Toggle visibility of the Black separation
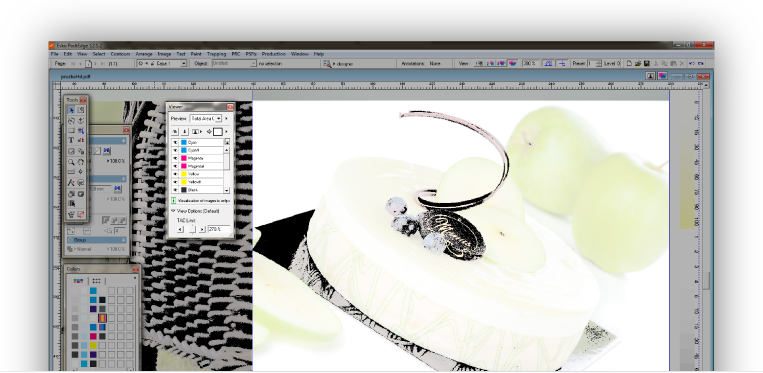Viewport: 763px width, 373px height. point(175,190)
